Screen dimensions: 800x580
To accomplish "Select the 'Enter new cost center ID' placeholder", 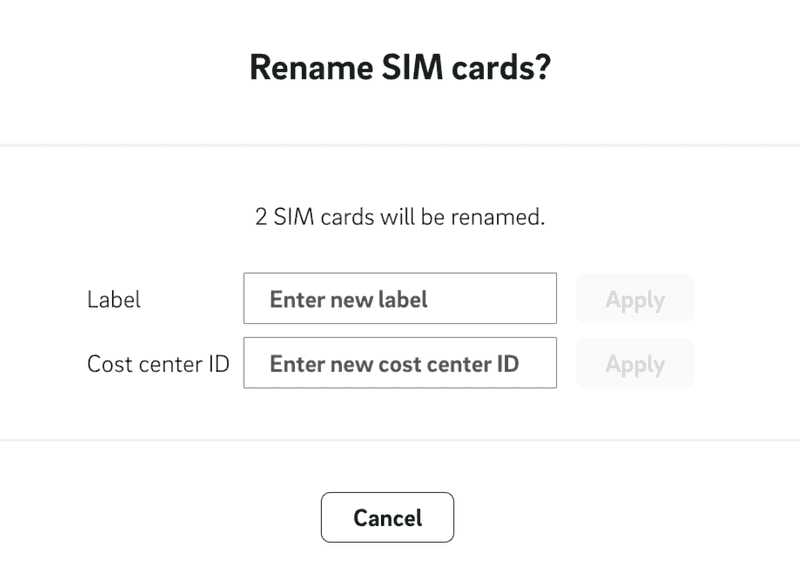I will pyautogui.click(x=394, y=364).
